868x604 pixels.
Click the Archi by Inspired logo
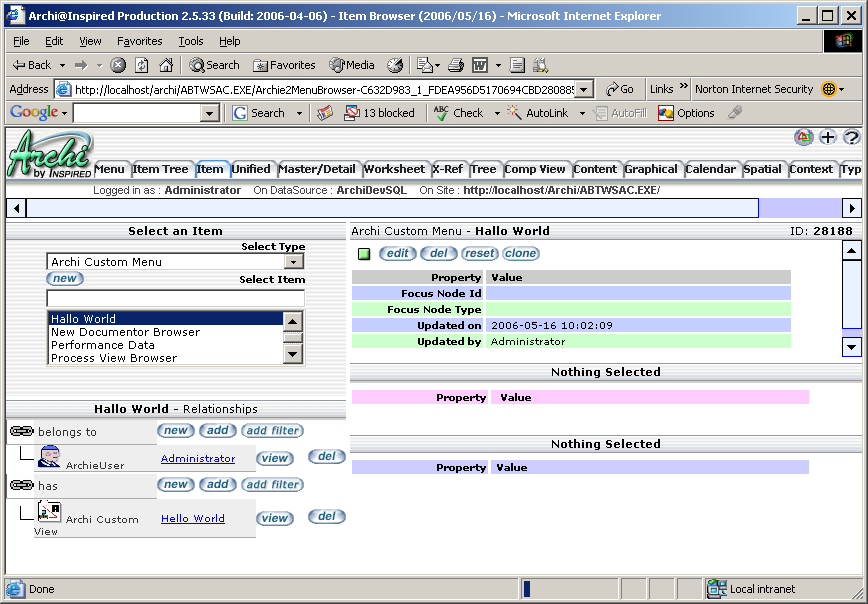pyautogui.click(x=48, y=155)
